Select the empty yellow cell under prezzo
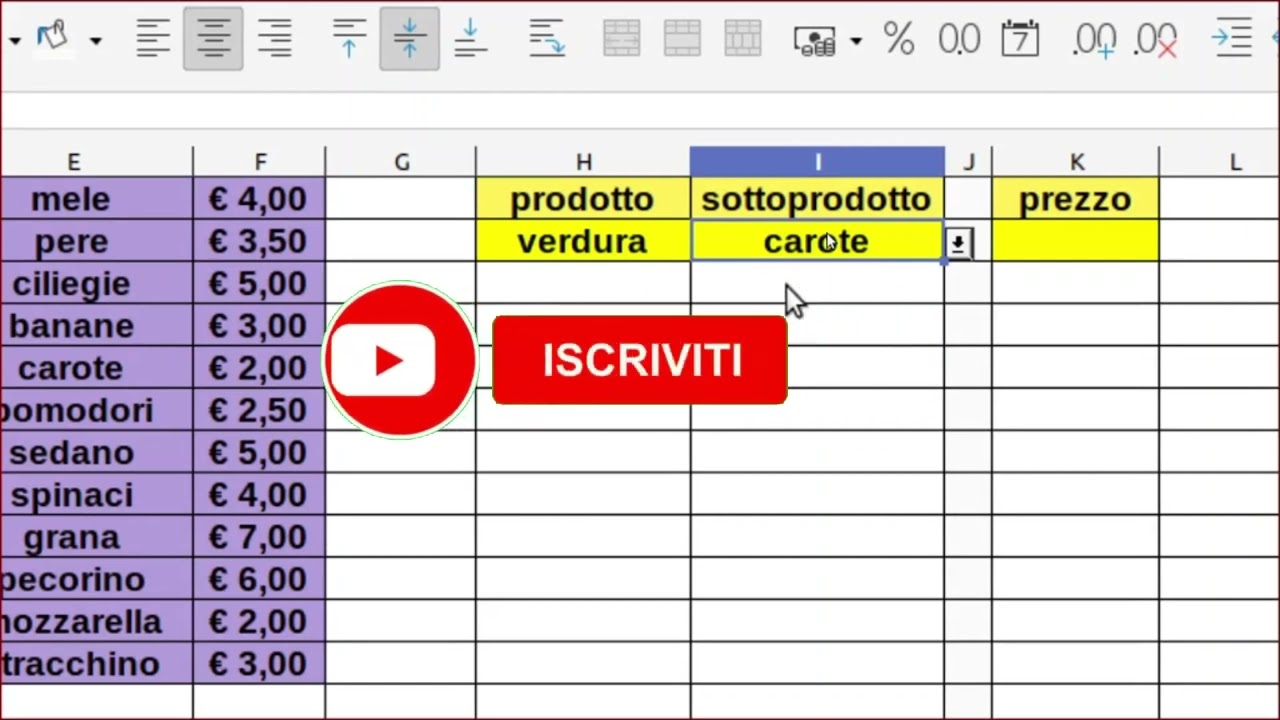Viewport: 1280px width, 720px height. coord(1076,241)
